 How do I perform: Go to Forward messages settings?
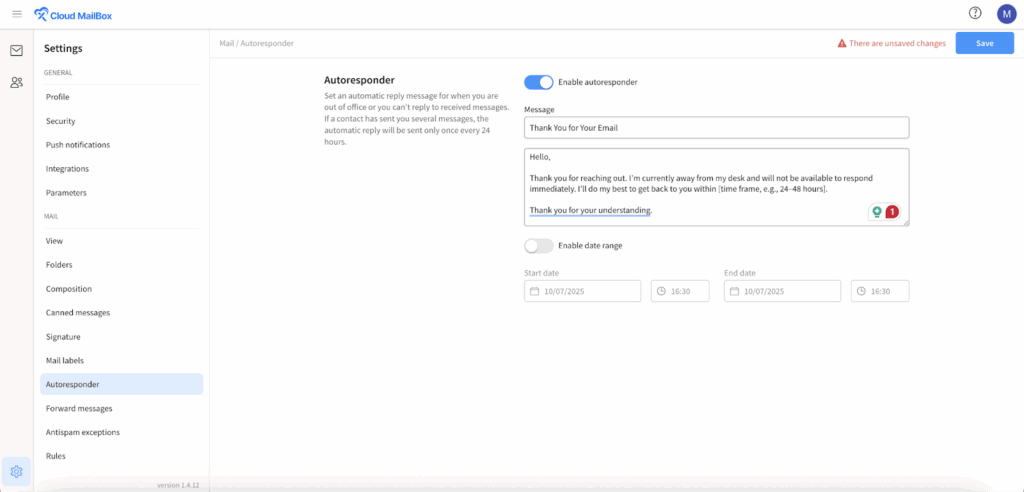tap(79, 408)
